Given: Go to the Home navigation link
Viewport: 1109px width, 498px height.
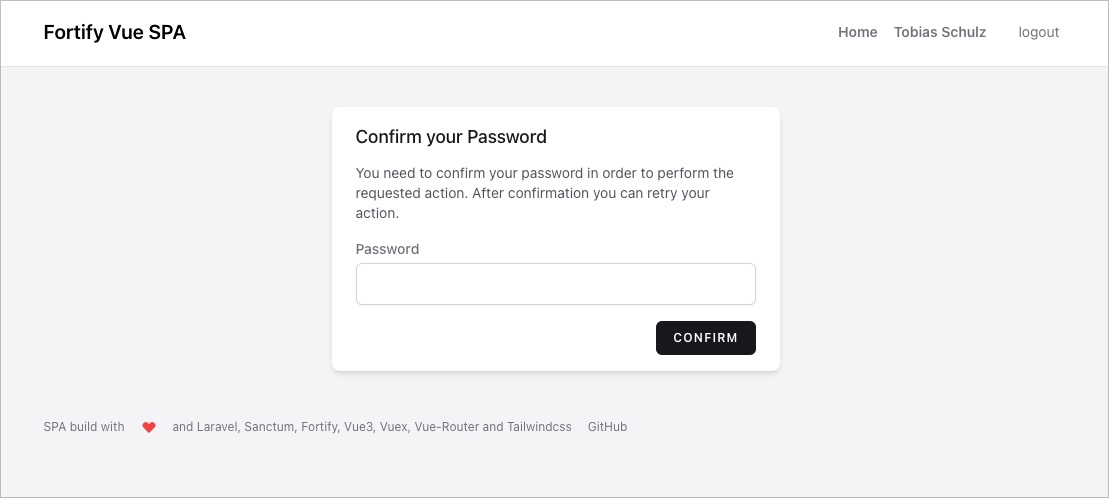Looking at the screenshot, I should click(857, 33).
